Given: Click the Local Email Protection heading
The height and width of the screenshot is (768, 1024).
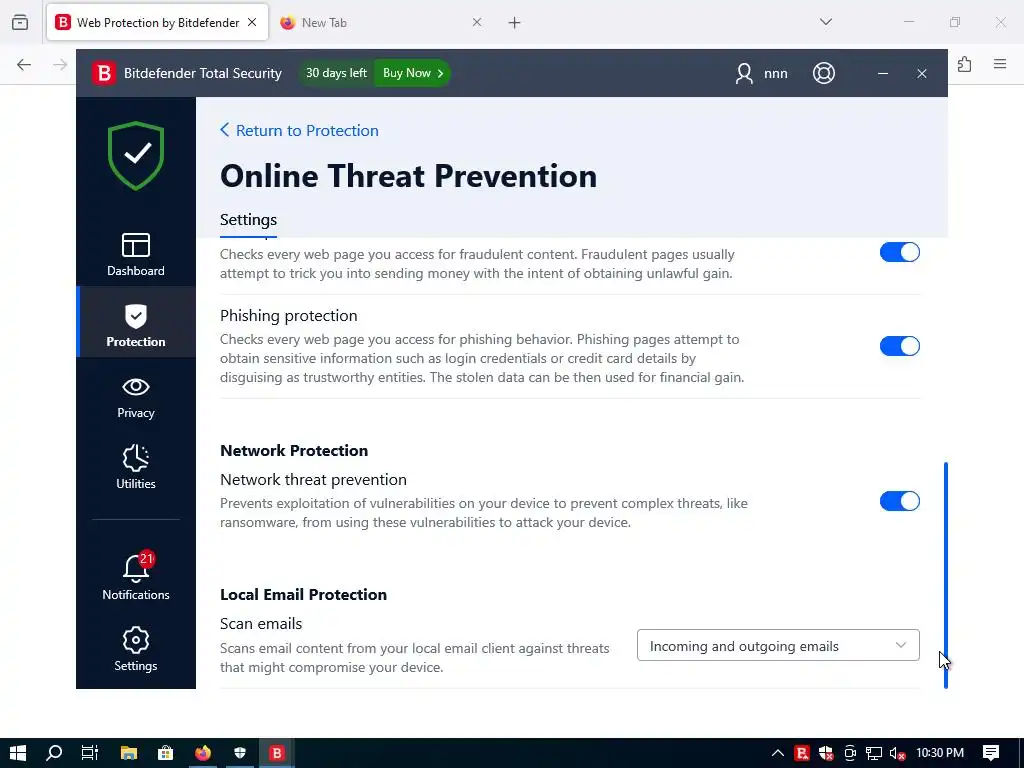Looking at the screenshot, I should [x=303, y=594].
